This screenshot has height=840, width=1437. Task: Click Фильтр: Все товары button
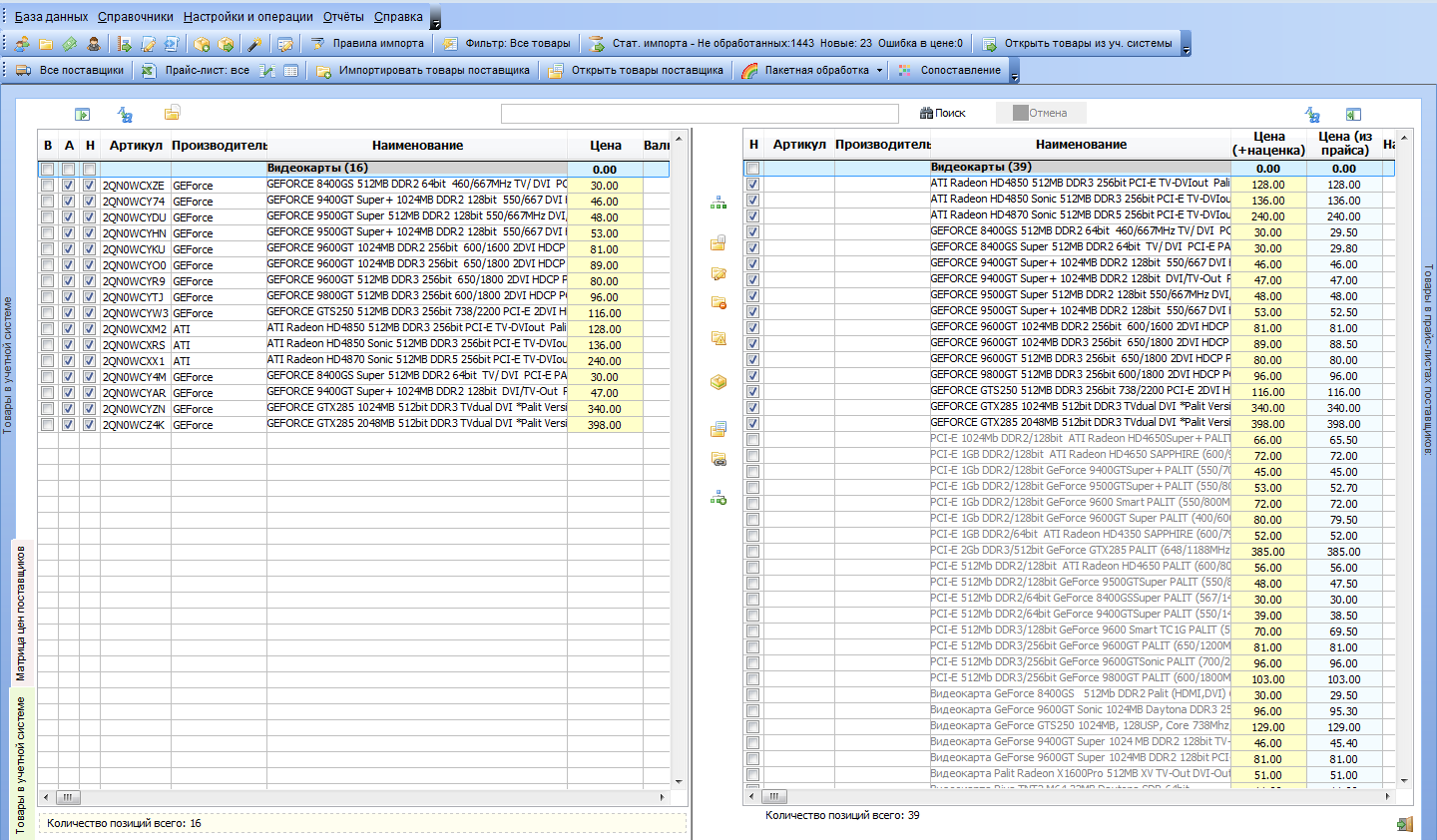click(x=507, y=44)
